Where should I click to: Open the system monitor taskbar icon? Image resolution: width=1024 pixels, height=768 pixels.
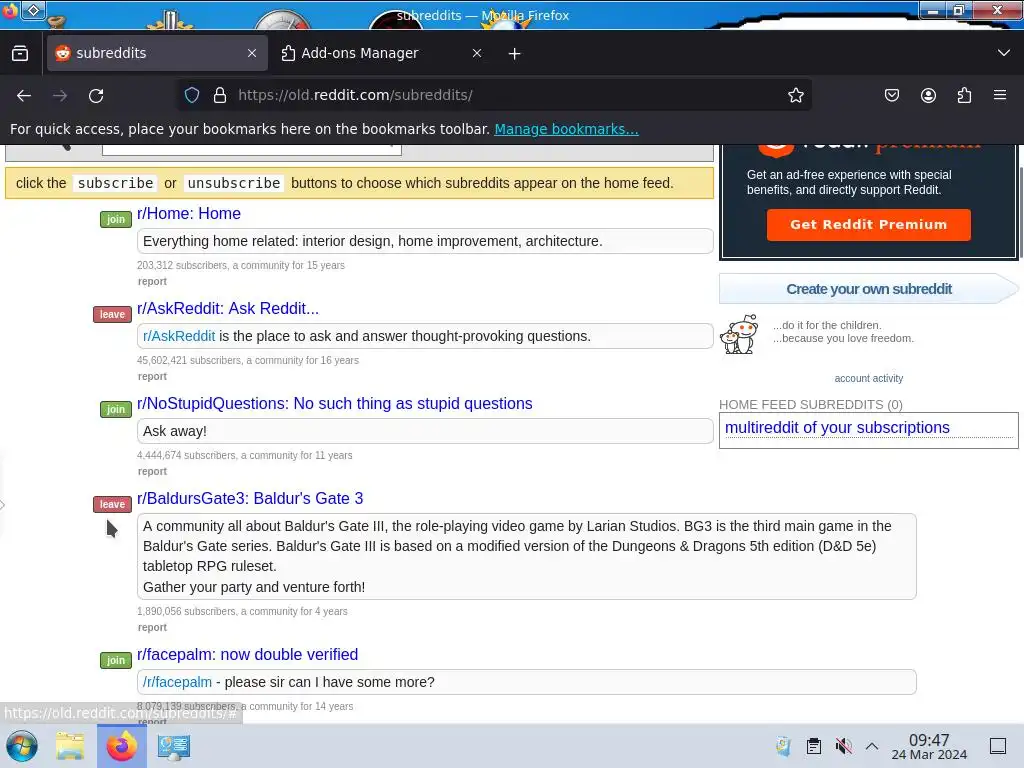pos(174,746)
